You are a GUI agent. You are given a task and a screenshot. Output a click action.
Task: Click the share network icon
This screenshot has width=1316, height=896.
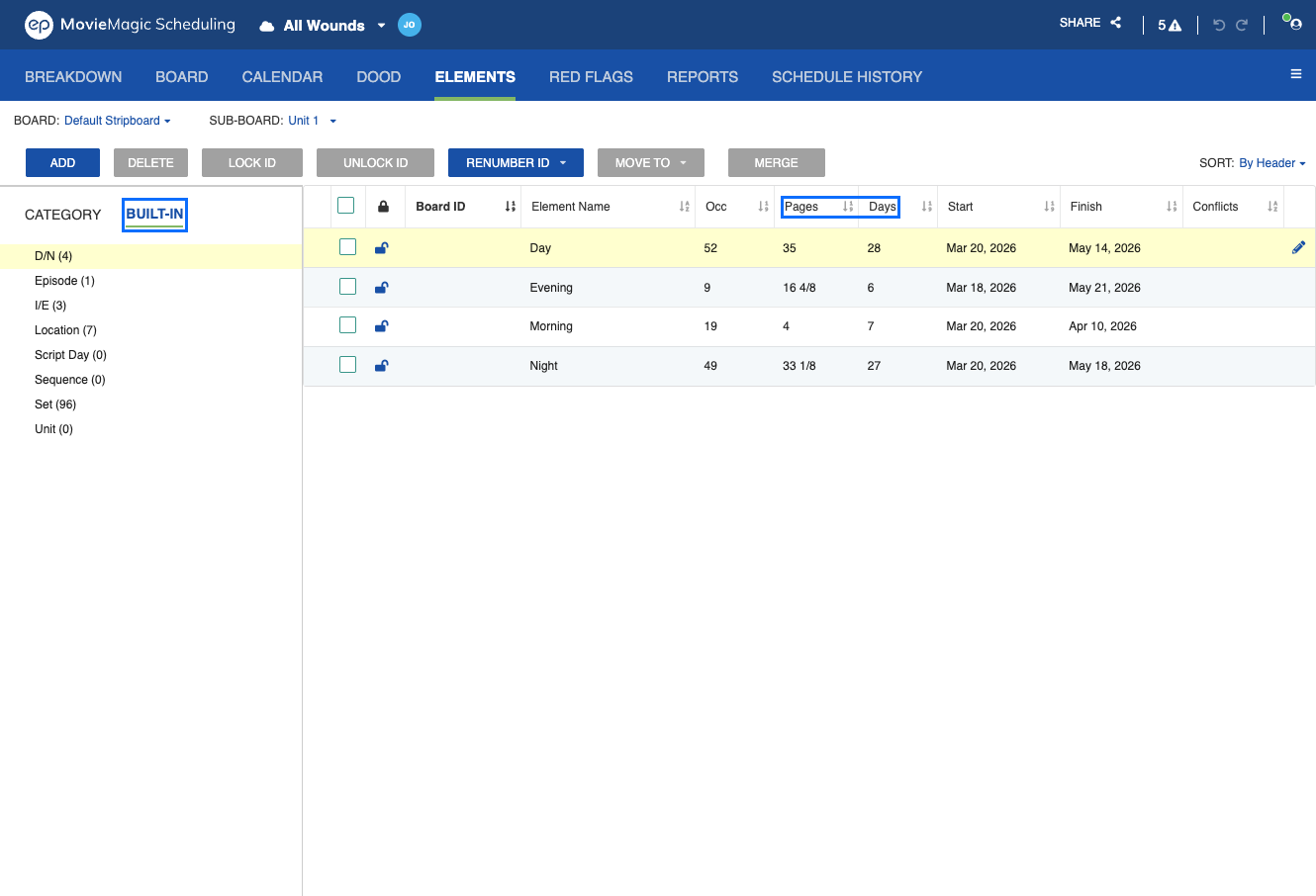(1115, 22)
